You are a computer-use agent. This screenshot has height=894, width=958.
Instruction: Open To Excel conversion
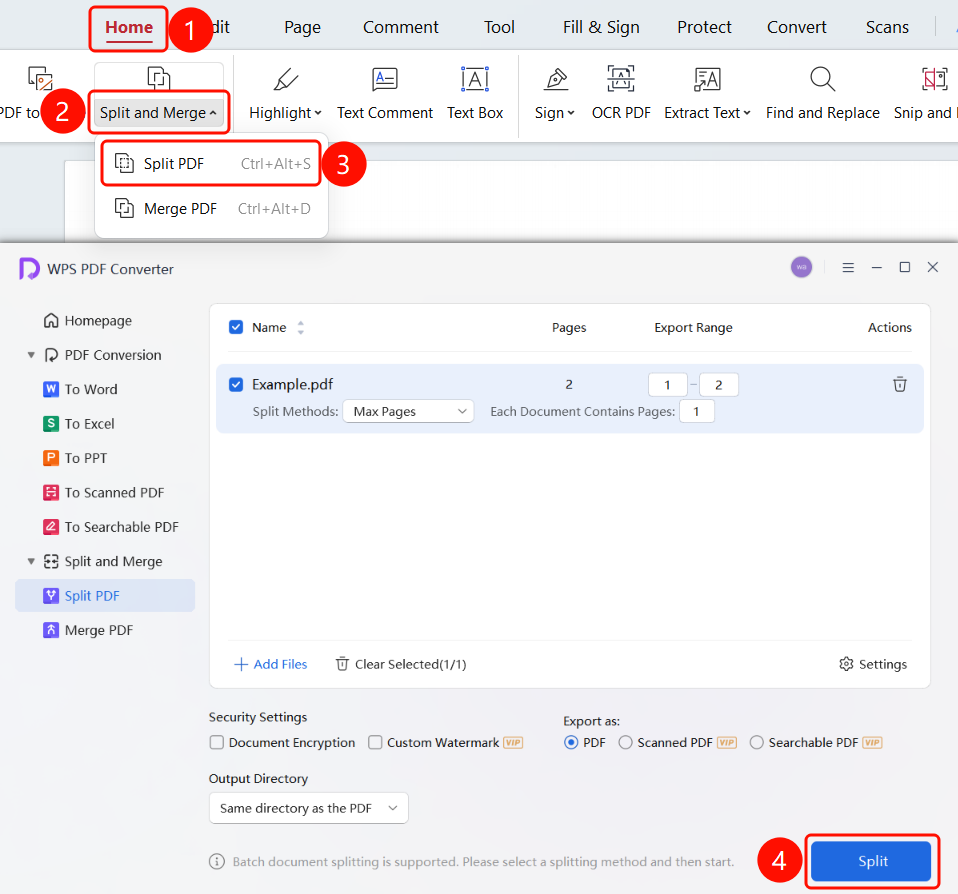[x=79, y=423]
